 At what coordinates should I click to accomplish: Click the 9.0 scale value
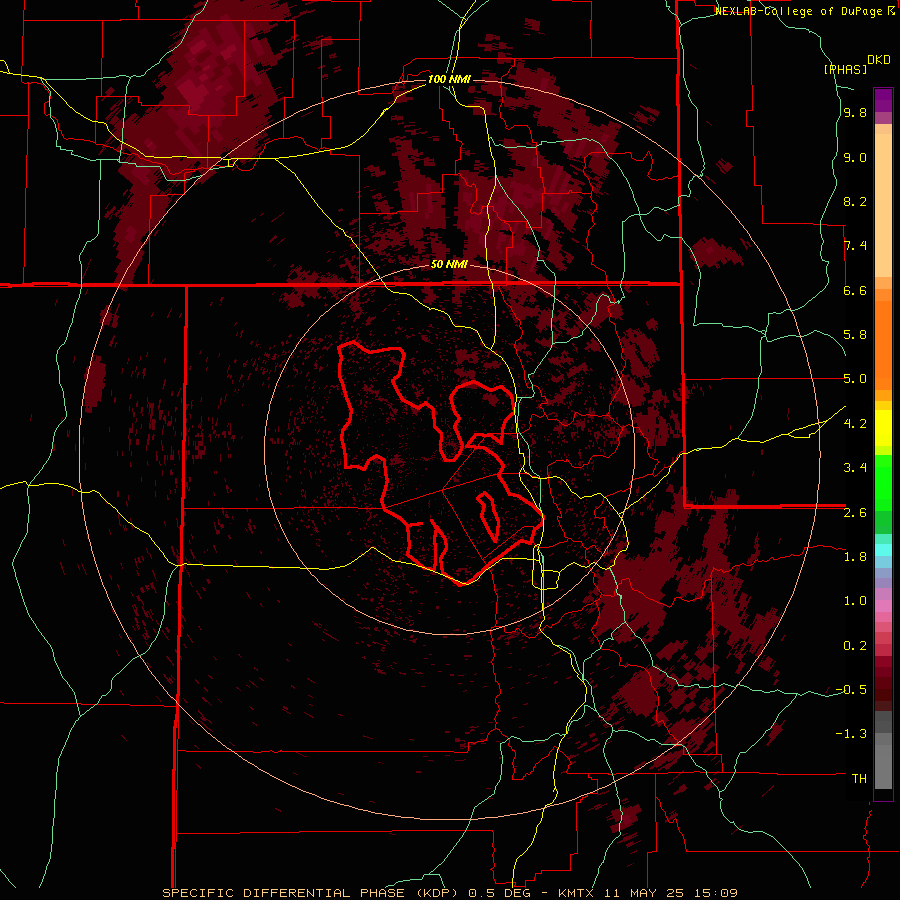855,157
